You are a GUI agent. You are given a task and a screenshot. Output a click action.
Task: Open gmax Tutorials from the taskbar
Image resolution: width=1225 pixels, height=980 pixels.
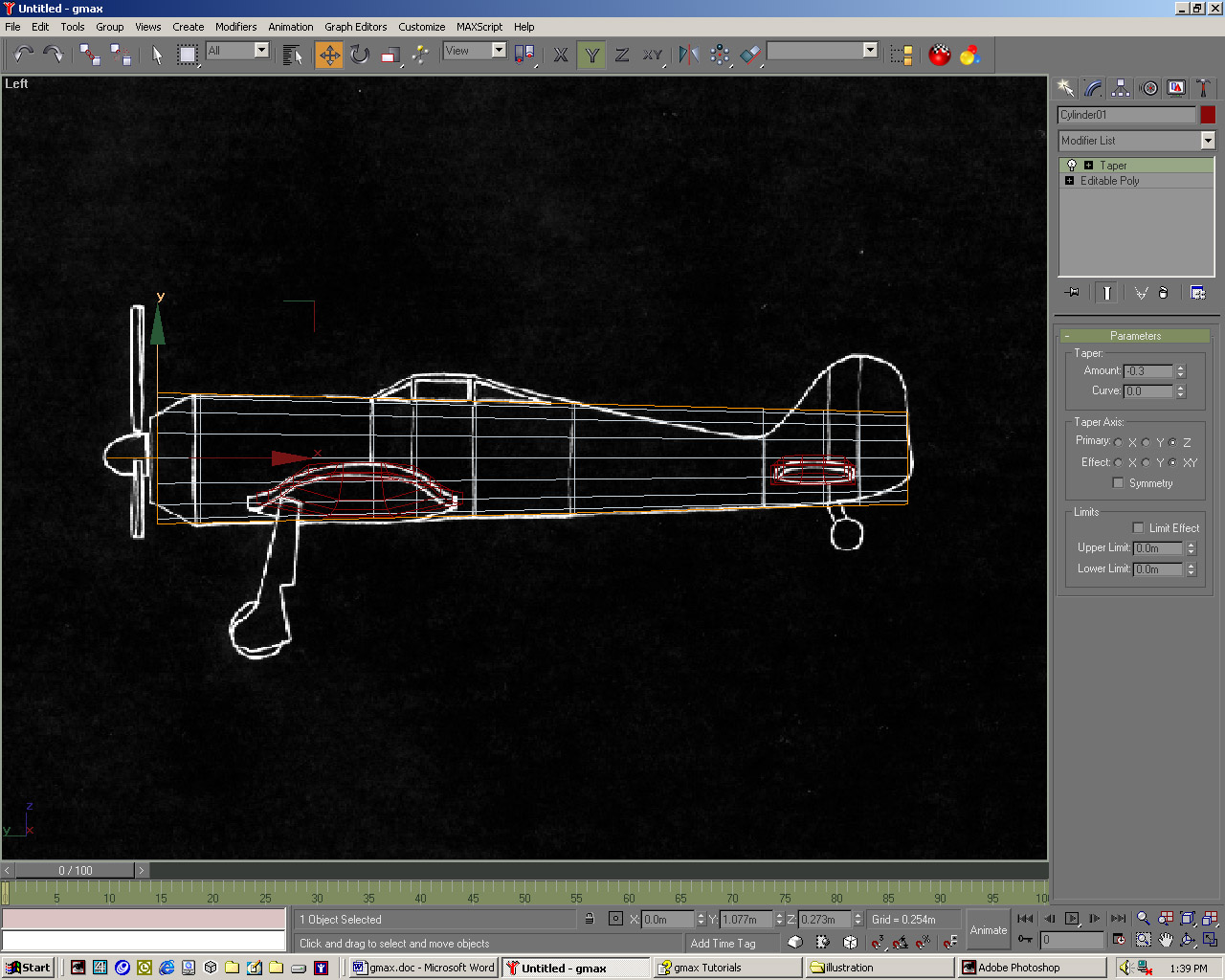pos(706,968)
